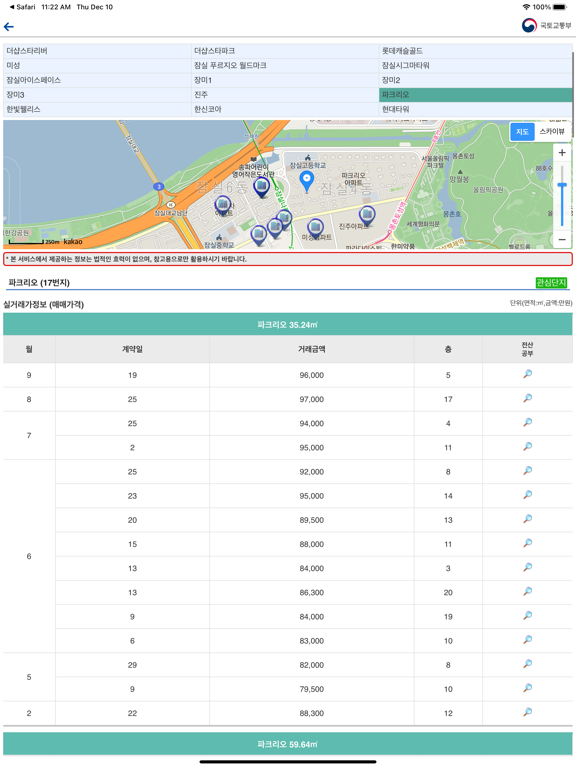Open registry lookup for 97,000 transaction
The image size is (576, 768).
(x=528, y=399)
